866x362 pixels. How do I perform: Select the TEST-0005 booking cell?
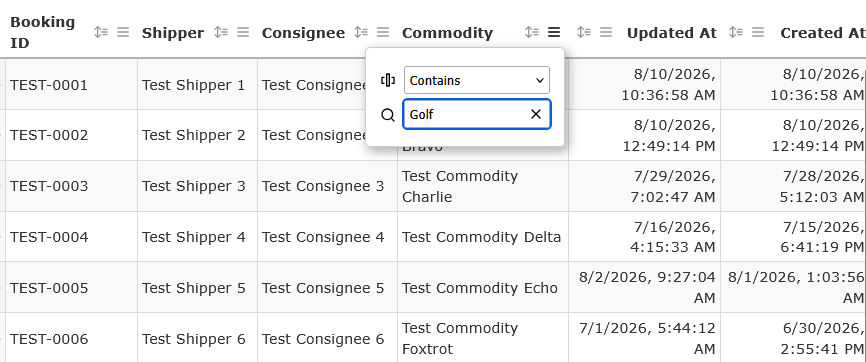tap(71, 287)
